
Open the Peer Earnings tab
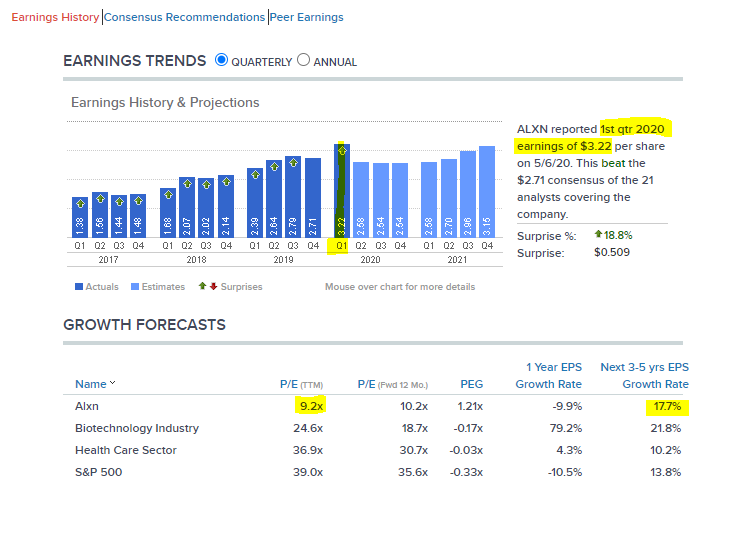click(x=306, y=17)
